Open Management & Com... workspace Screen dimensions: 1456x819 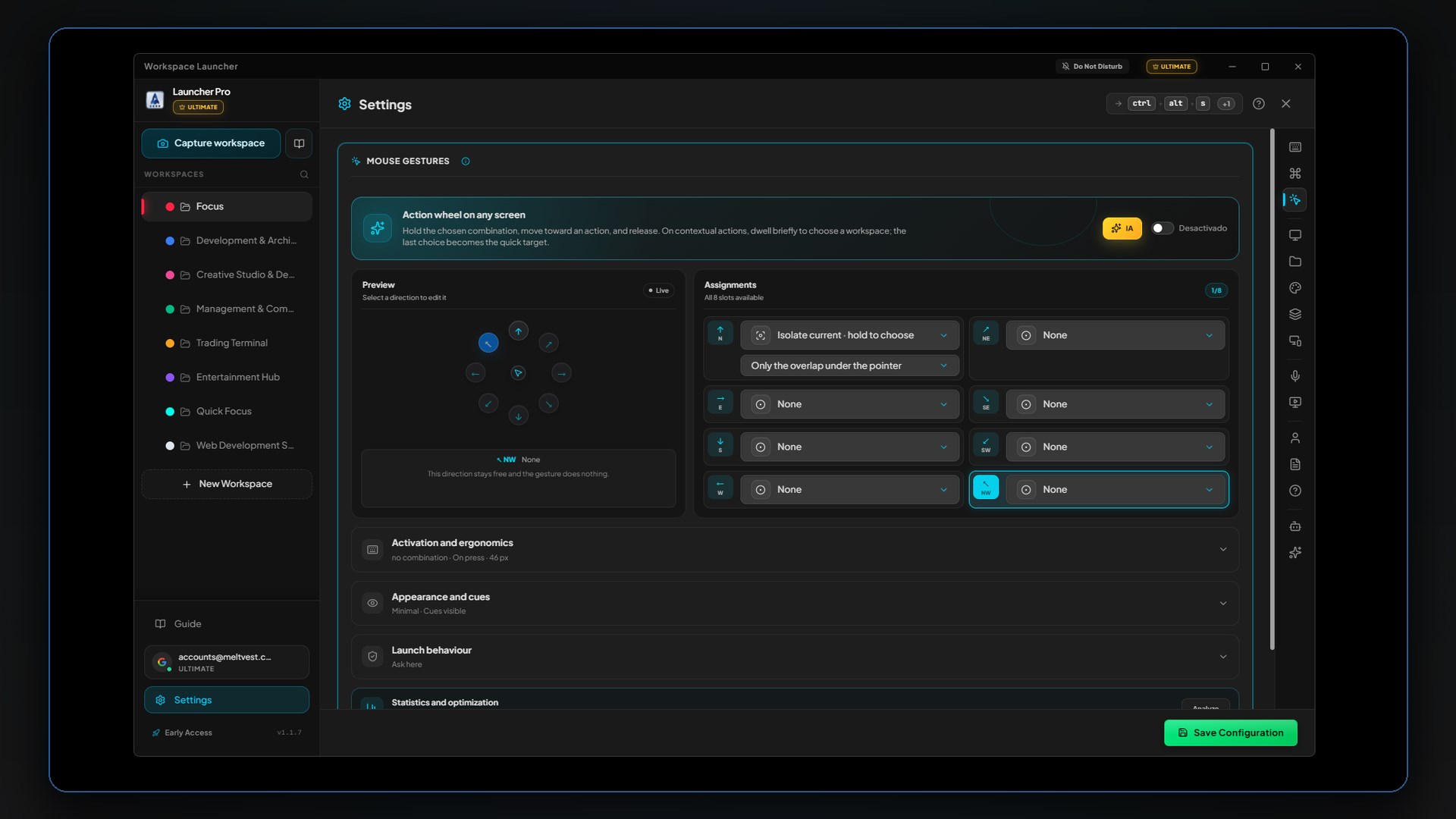pyautogui.click(x=227, y=309)
